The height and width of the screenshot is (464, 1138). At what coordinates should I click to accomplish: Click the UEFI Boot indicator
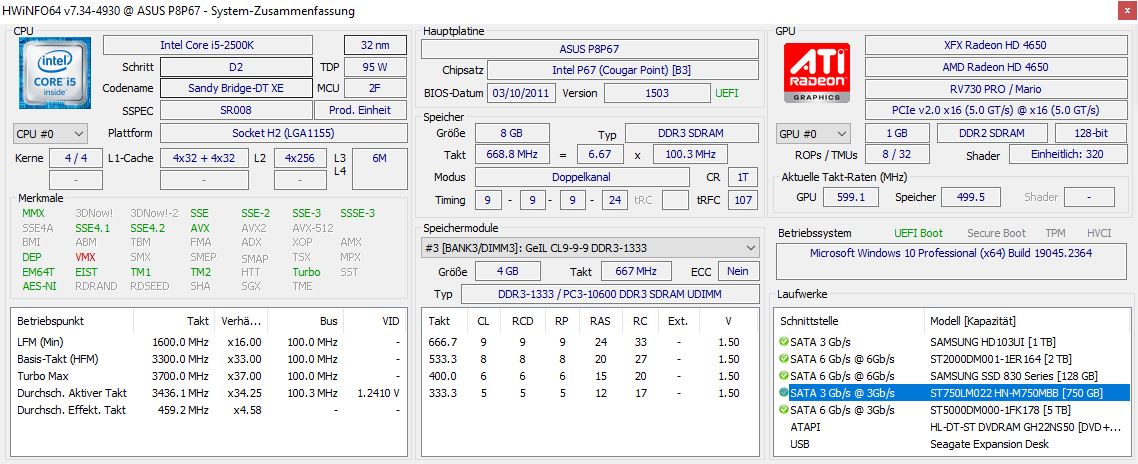(x=918, y=233)
